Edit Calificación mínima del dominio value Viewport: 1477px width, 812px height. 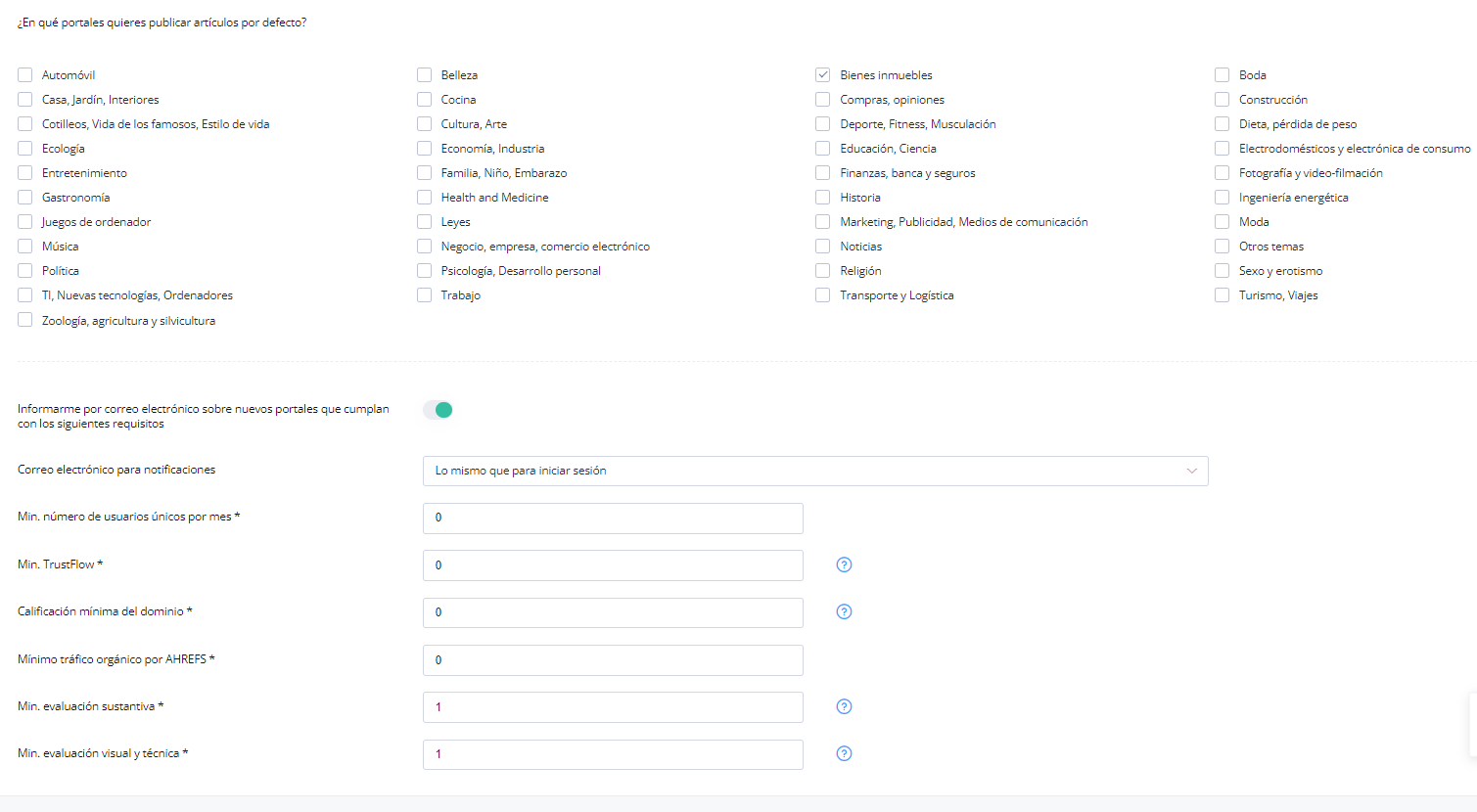pyautogui.click(x=613, y=612)
